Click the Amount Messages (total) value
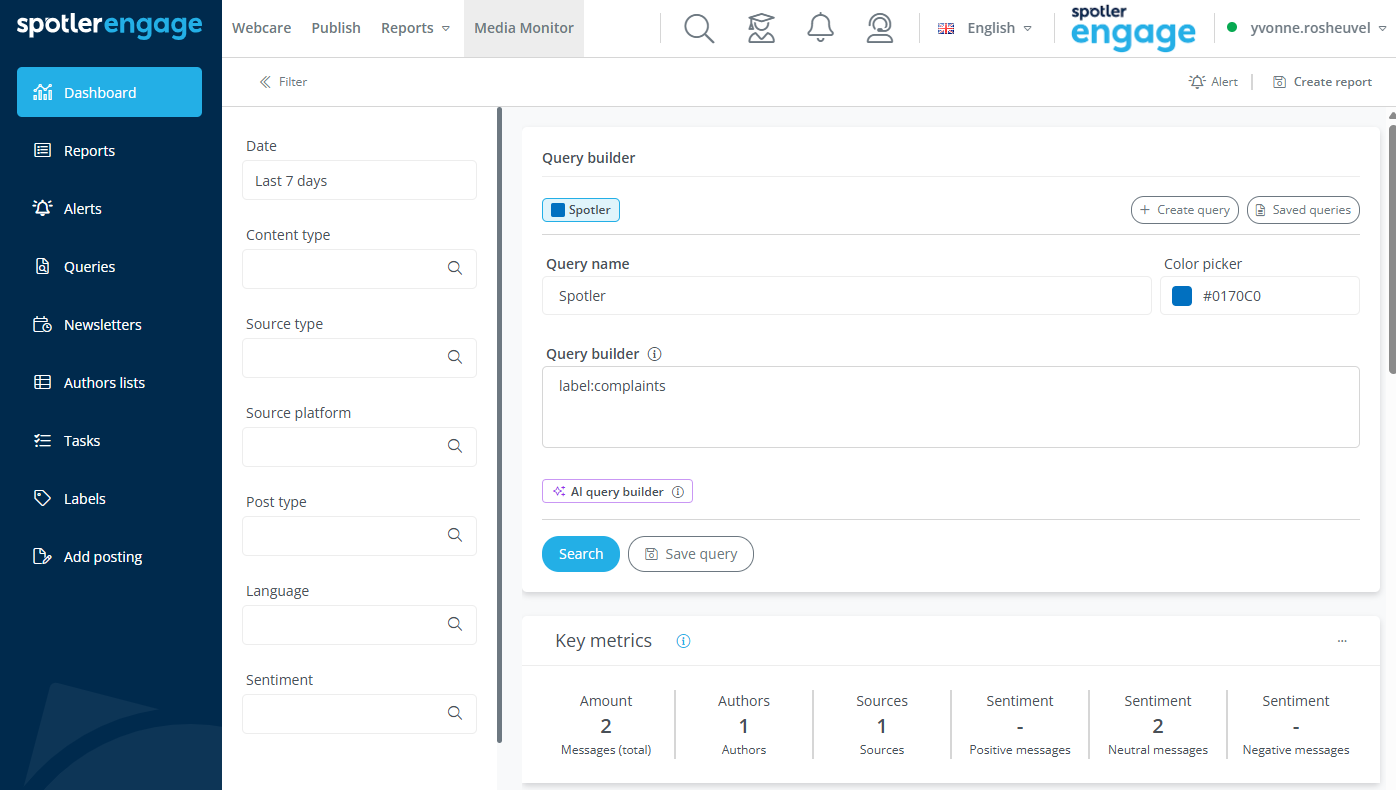The height and width of the screenshot is (790, 1396). point(606,726)
